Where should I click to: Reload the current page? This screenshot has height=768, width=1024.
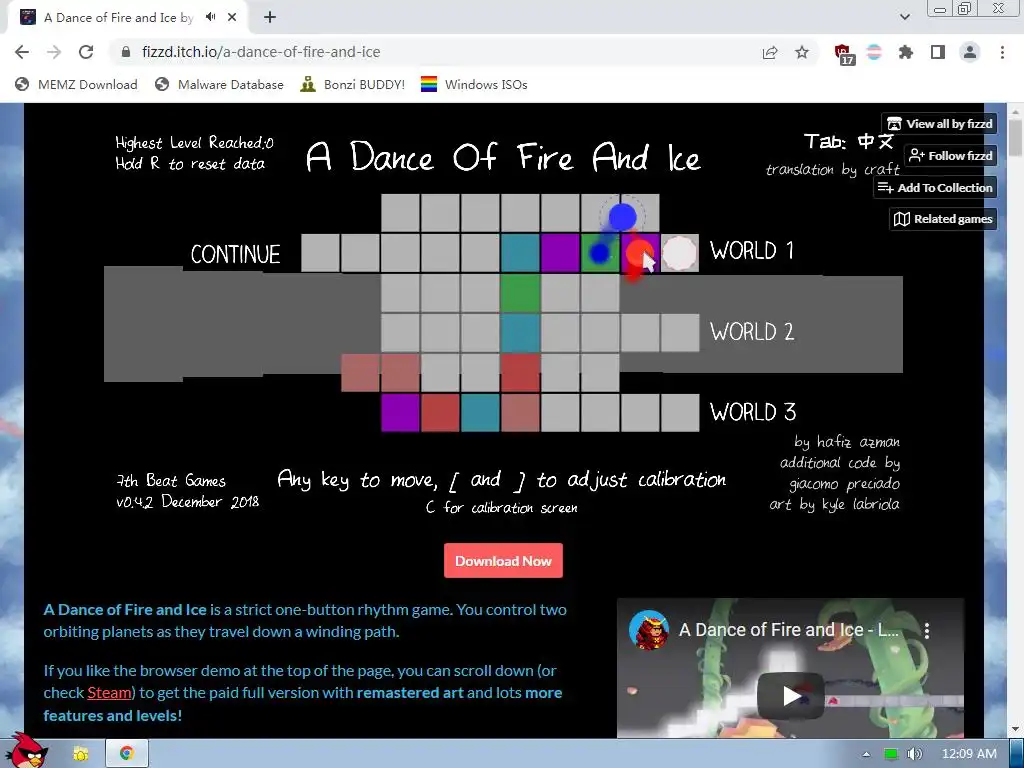click(x=86, y=52)
